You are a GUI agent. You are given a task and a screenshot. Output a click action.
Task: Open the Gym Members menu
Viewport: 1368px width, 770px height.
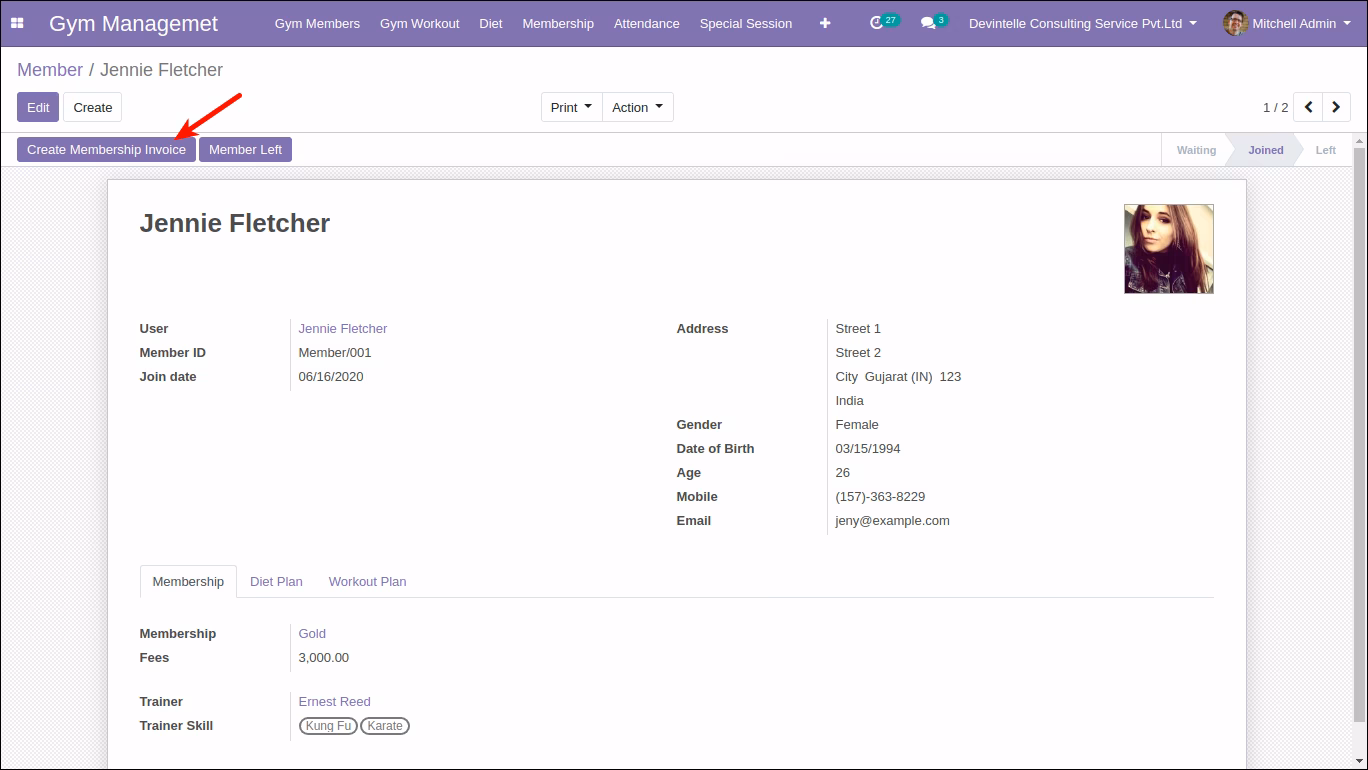(x=317, y=23)
